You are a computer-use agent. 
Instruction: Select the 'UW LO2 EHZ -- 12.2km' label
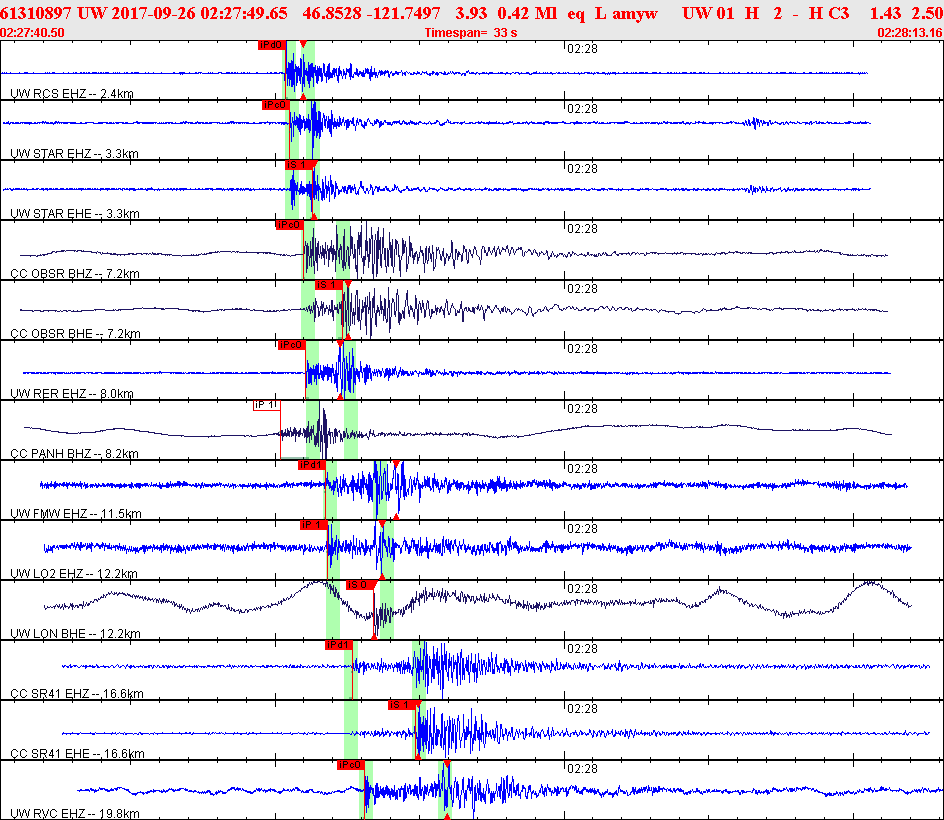pyautogui.click(x=73, y=574)
